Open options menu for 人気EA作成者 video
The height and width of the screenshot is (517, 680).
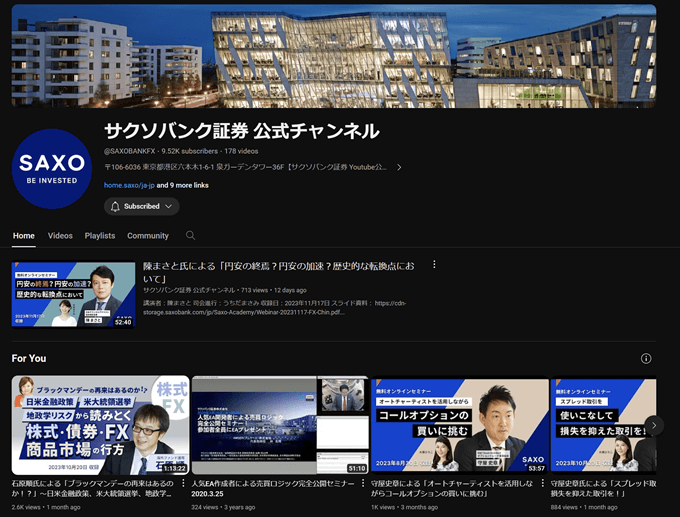pyautogui.click(x=363, y=483)
